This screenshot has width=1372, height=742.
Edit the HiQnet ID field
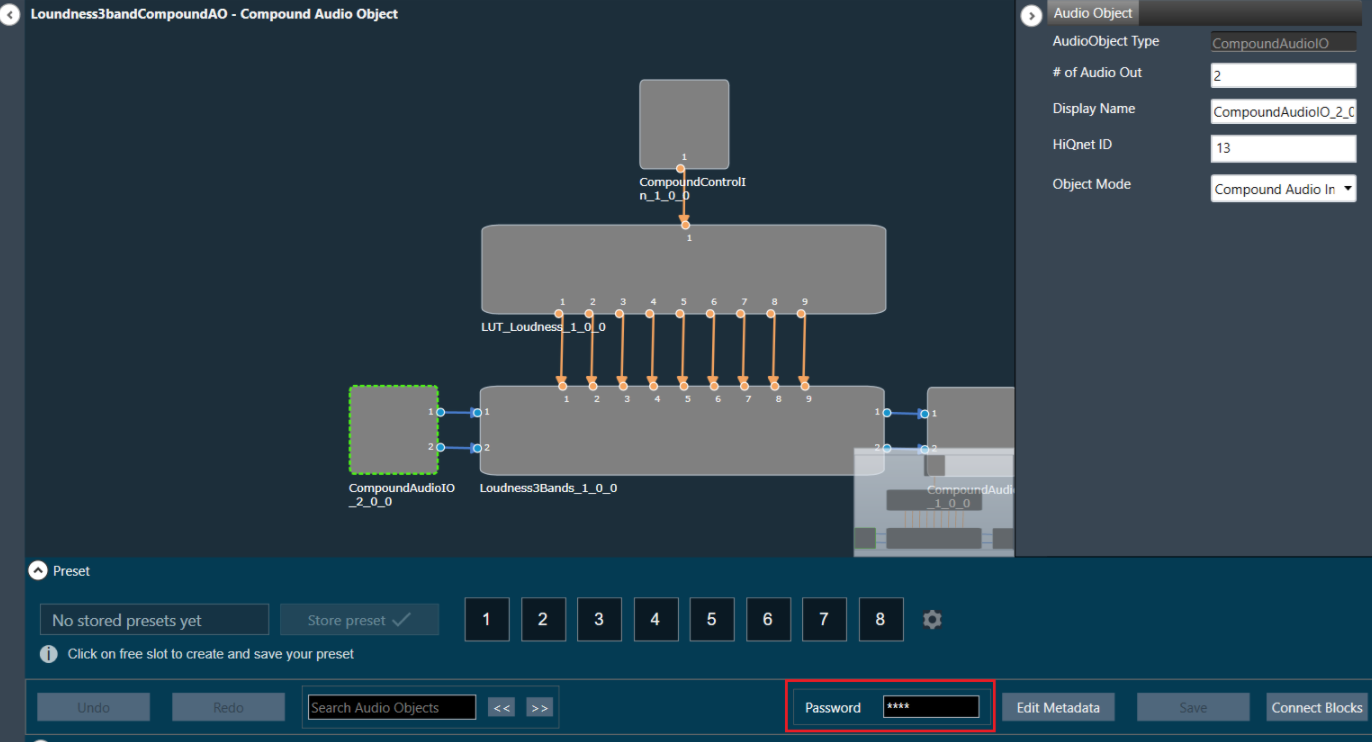(1283, 147)
